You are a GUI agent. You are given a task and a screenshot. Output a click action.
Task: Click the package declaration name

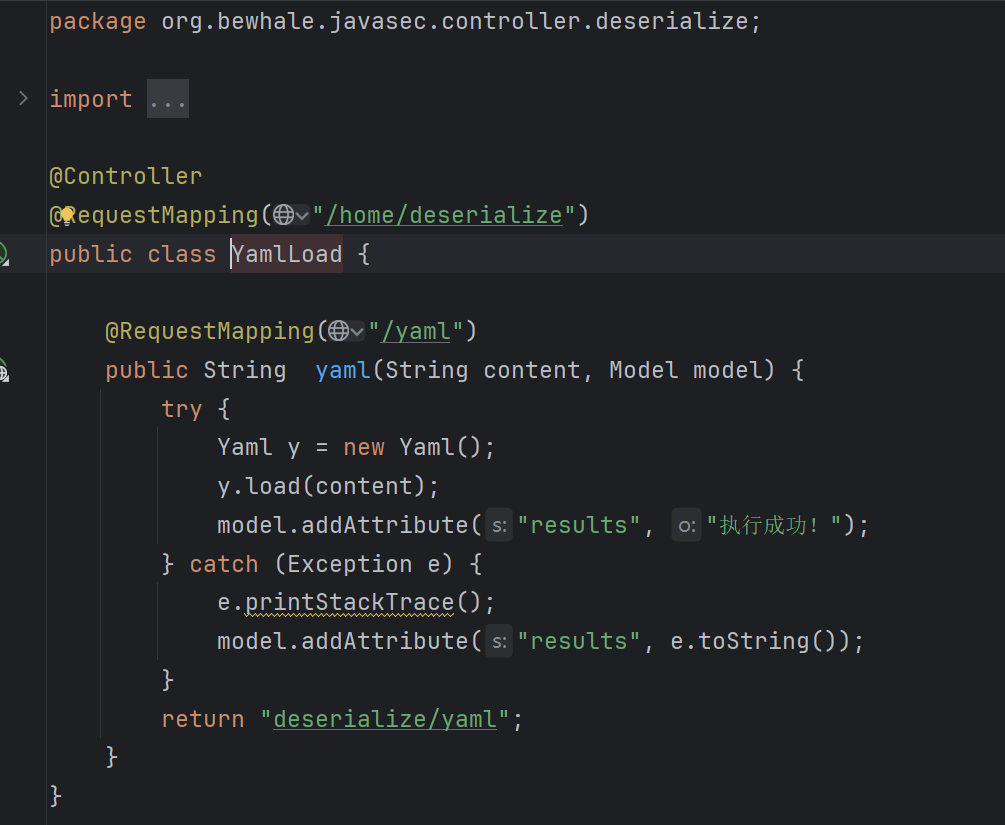[454, 22]
